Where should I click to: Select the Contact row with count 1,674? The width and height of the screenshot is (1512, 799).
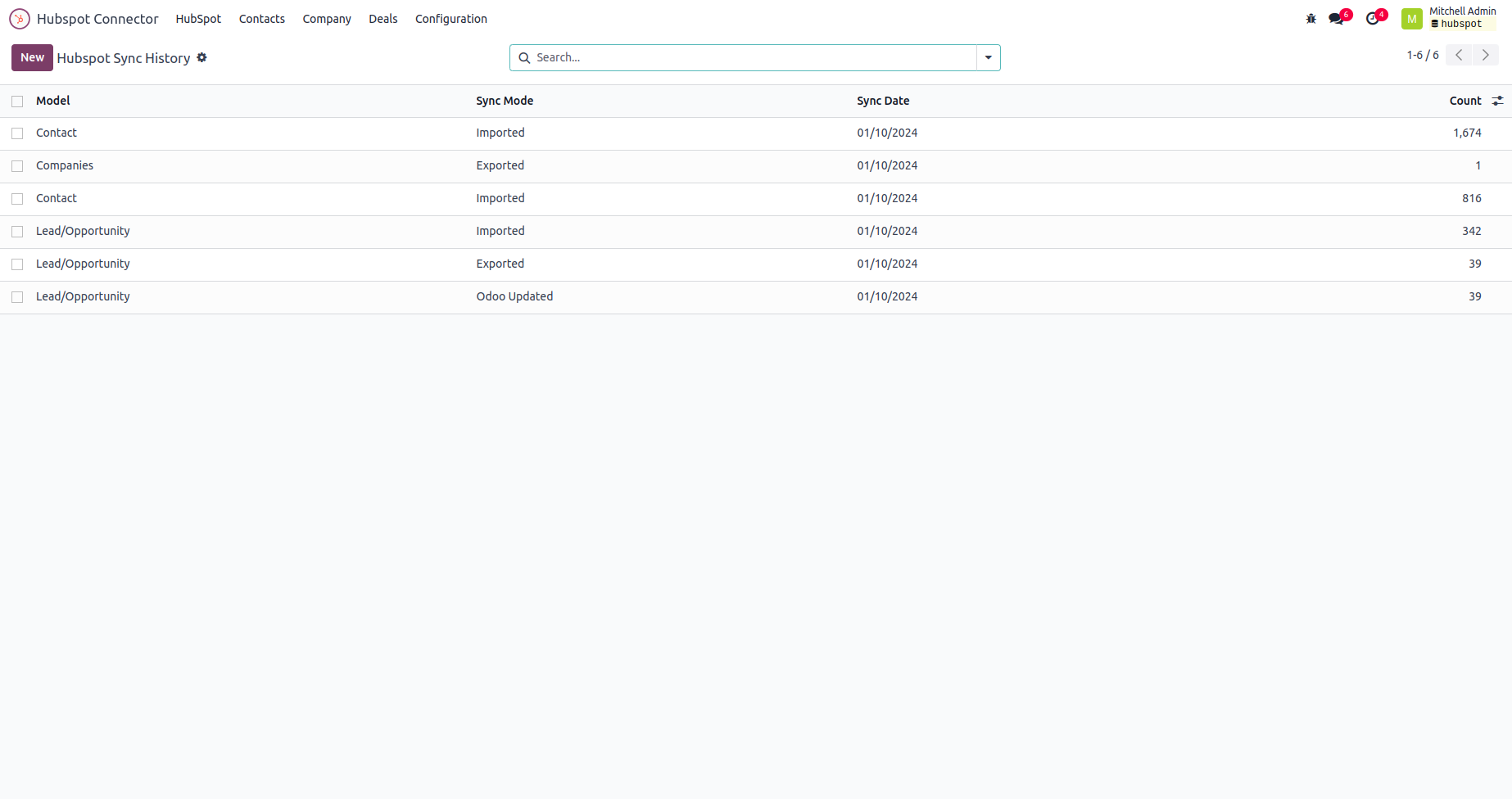click(x=17, y=133)
